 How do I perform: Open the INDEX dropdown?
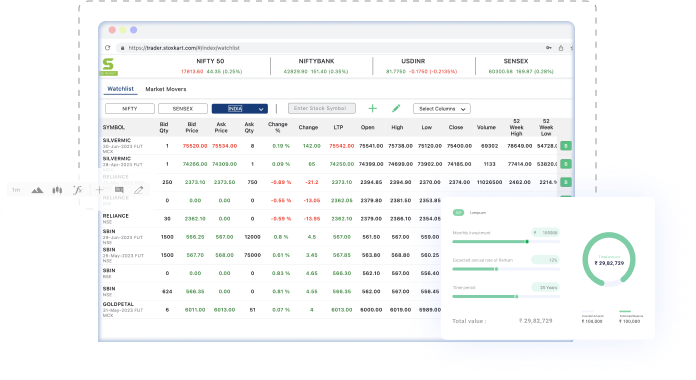pos(240,109)
